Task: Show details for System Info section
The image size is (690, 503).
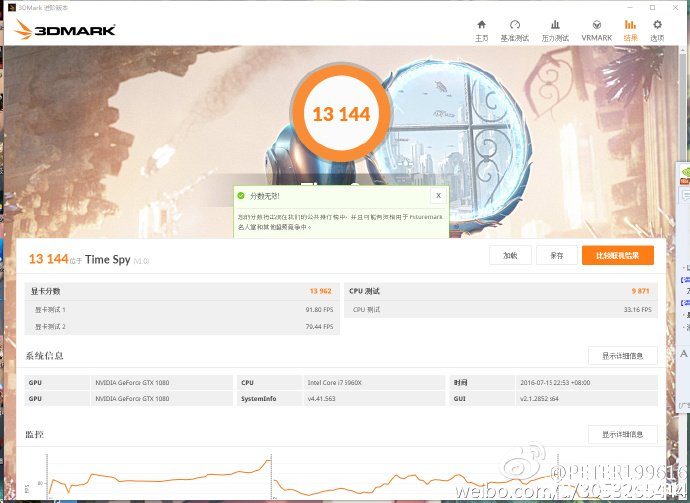Action: (623, 356)
